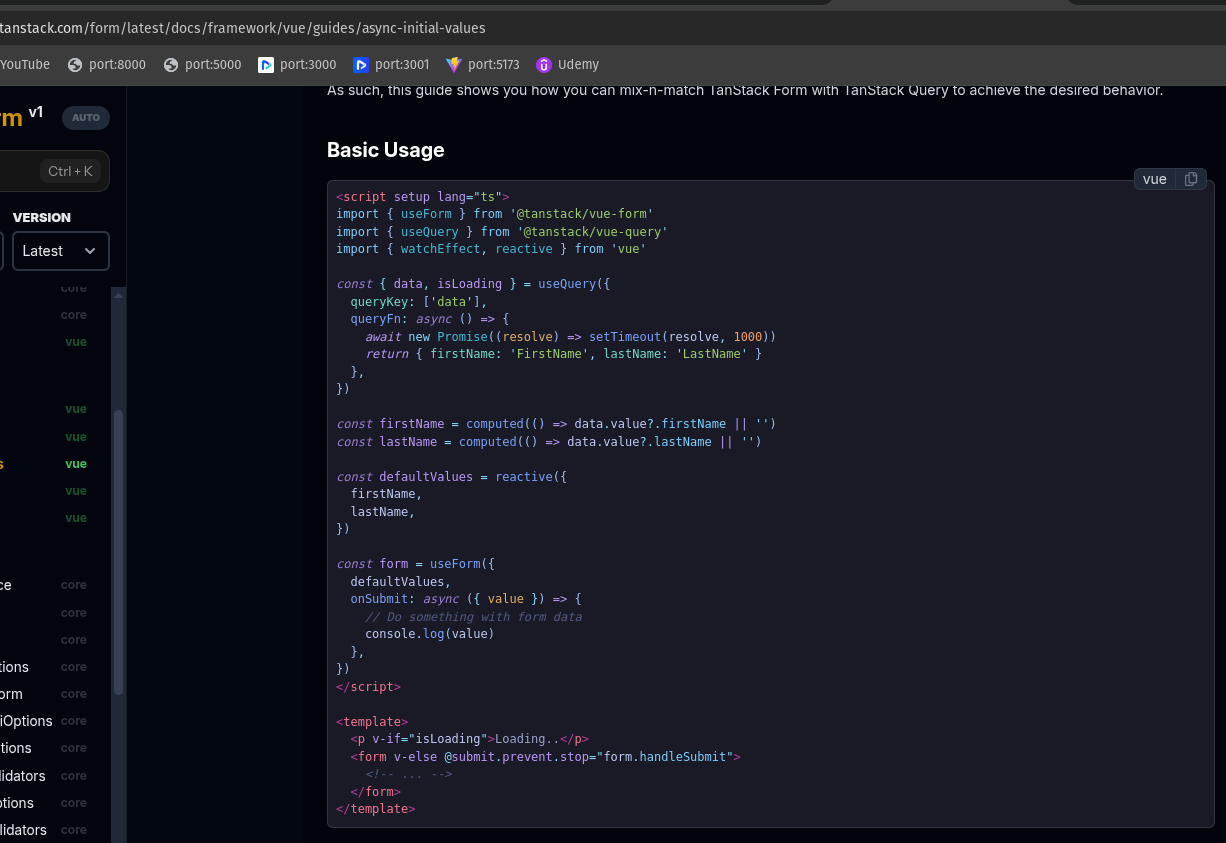The height and width of the screenshot is (843, 1226).
Task: Open the port:5173 Vite bookmark
Action: click(483, 65)
